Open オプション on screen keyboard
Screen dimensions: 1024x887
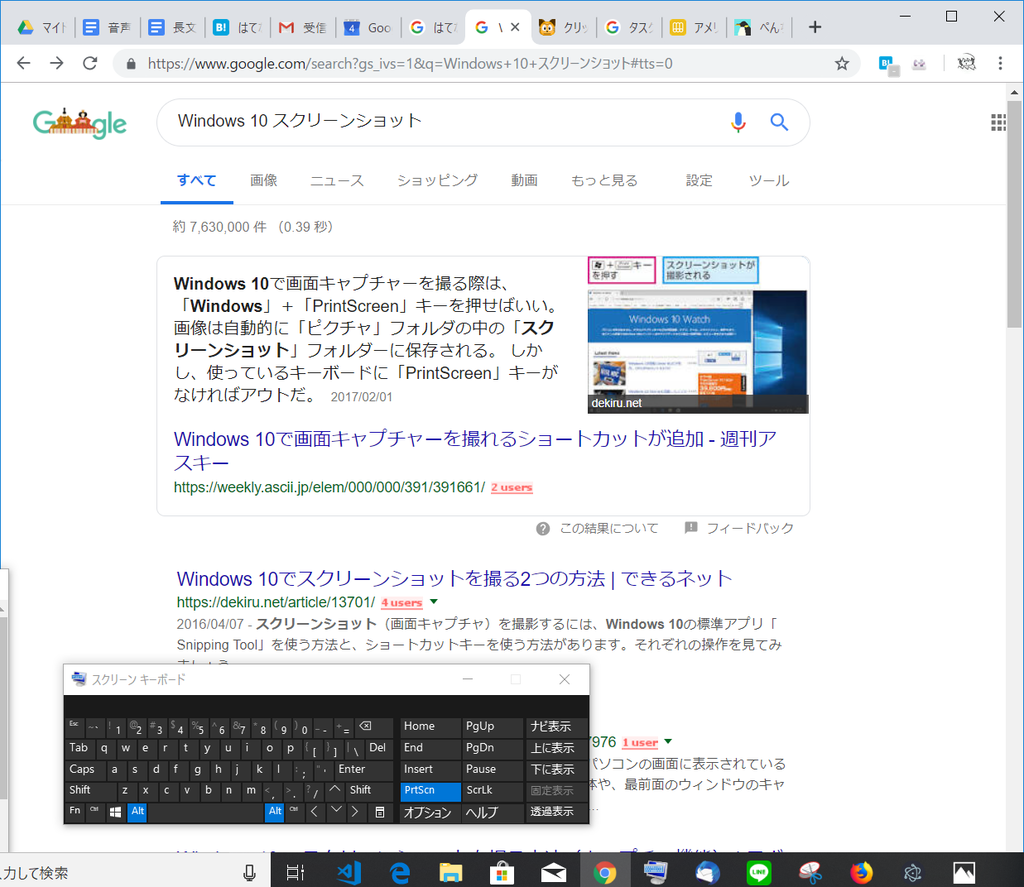pyautogui.click(x=430, y=812)
